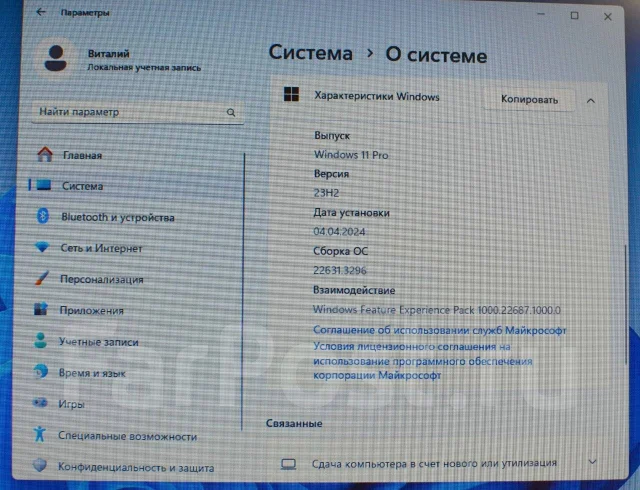Click the Связанные heading

point(294,423)
